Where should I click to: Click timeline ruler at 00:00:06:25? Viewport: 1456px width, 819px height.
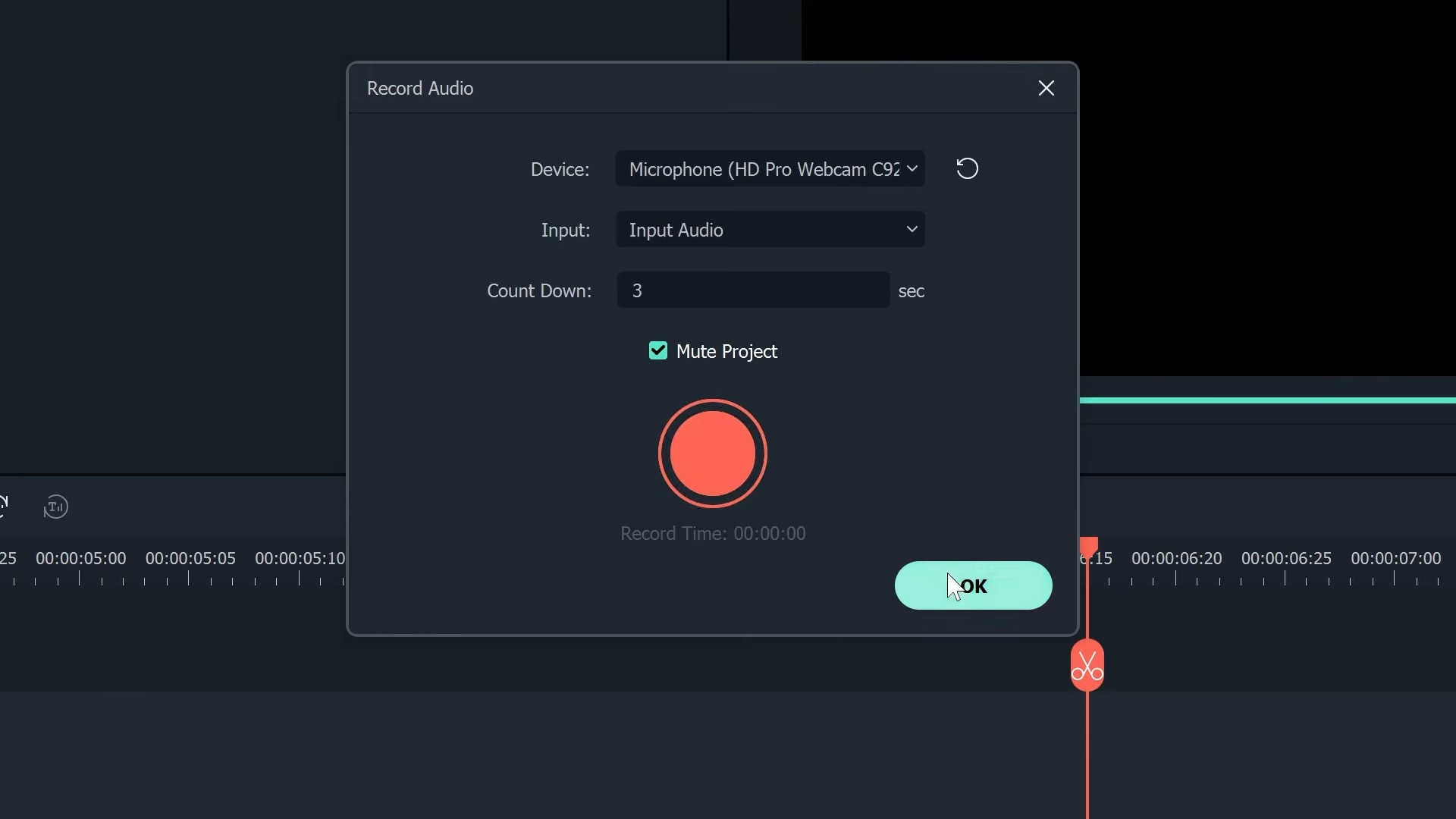click(1285, 560)
